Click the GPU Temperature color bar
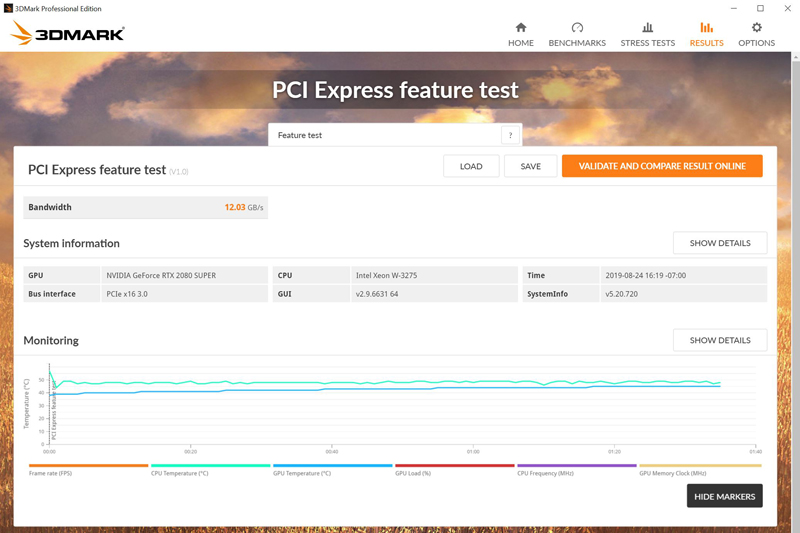Screen dimensions: 800x533 point(332,465)
